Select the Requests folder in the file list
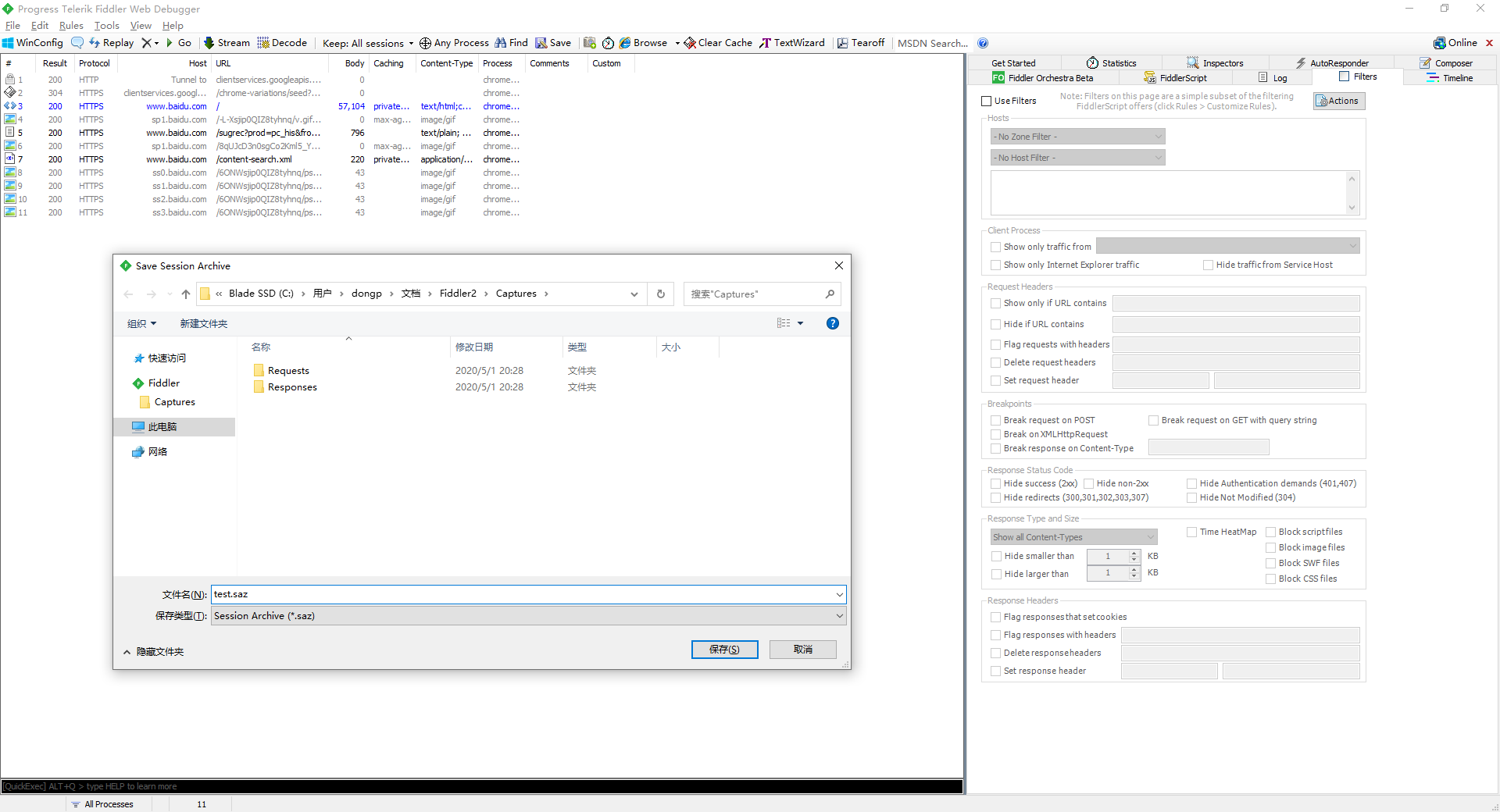The height and width of the screenshot is (812, 1500). tap(288, 371)
